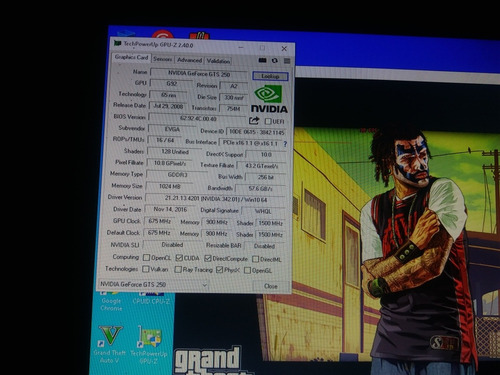Click the Shaders value 128 Unified
This screenshot has height=375, width=500.
175,152
